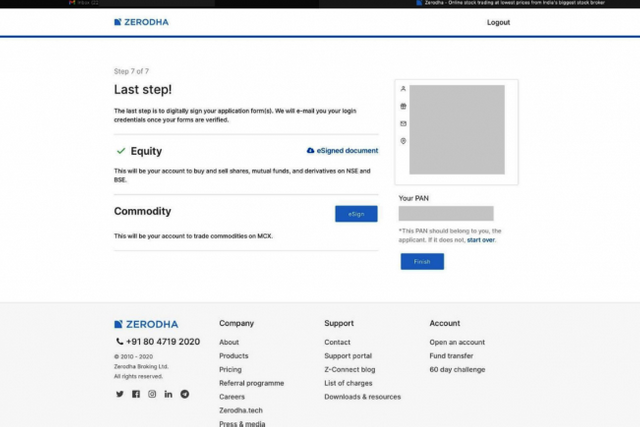640x427 pixels.
Task: Click the phone icon next to +91 number
Action: click(x=120, y=341)
